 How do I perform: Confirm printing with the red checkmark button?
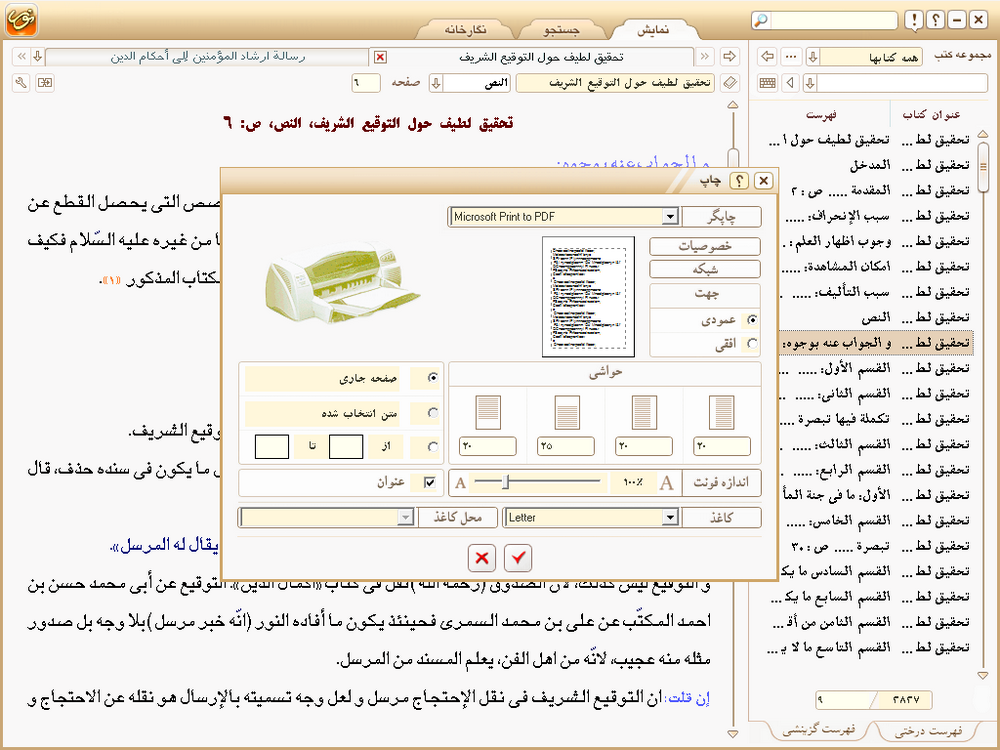point(518,558)
